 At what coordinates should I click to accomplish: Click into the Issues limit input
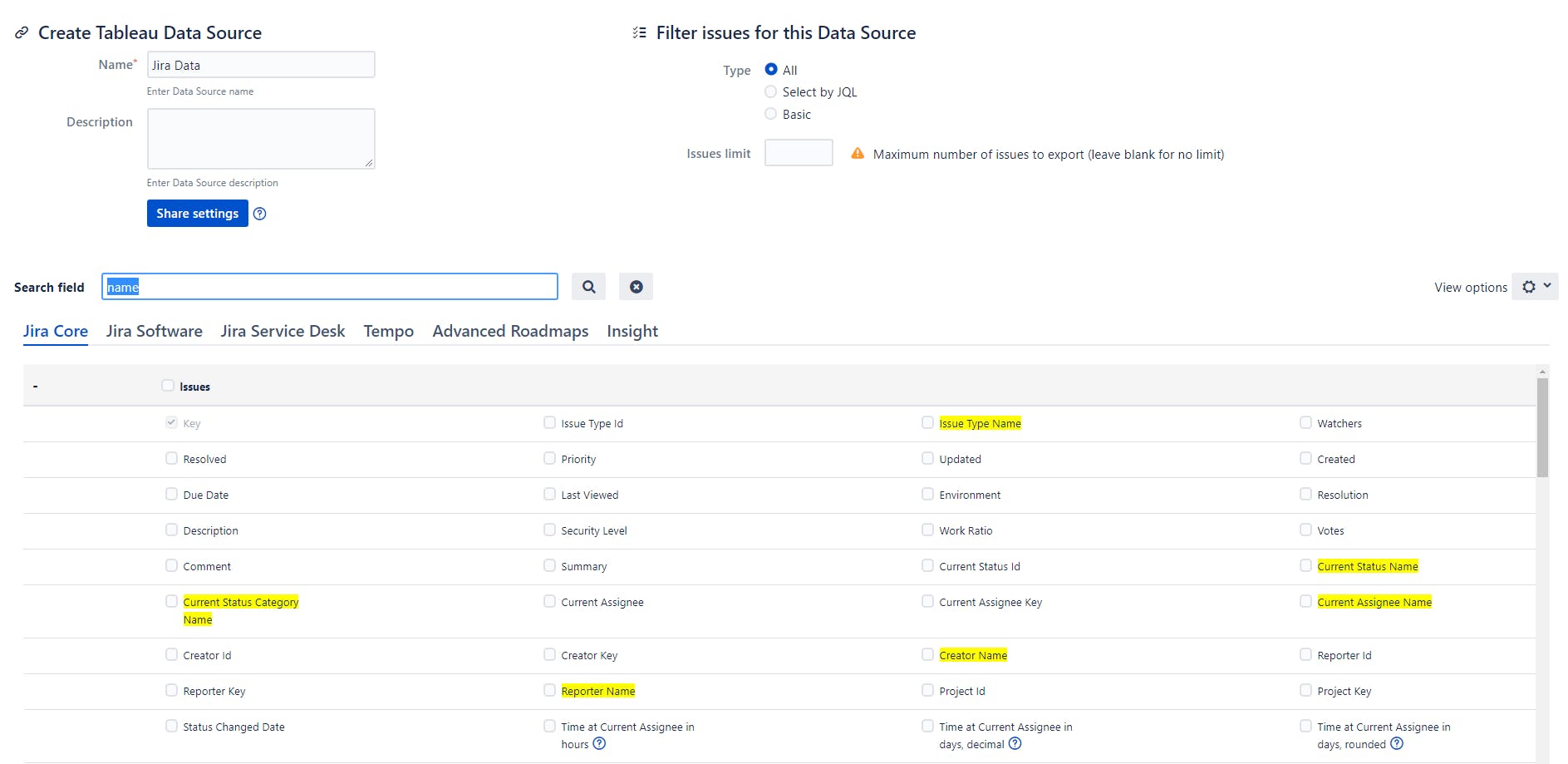click(798, 153)
